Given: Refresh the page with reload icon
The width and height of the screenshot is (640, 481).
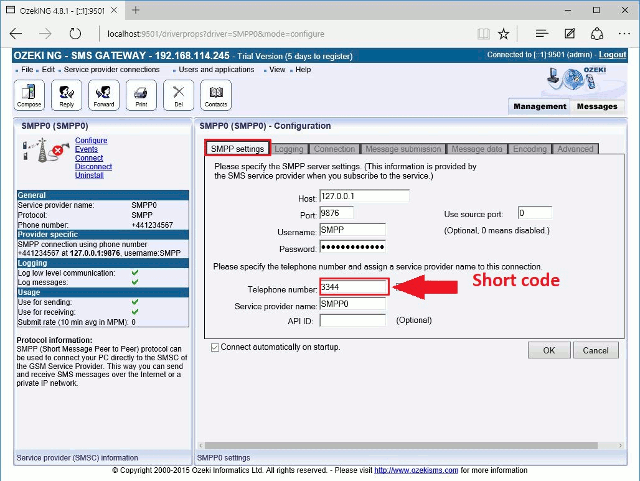Looking at the screenshot, I should tap(75, 33).
